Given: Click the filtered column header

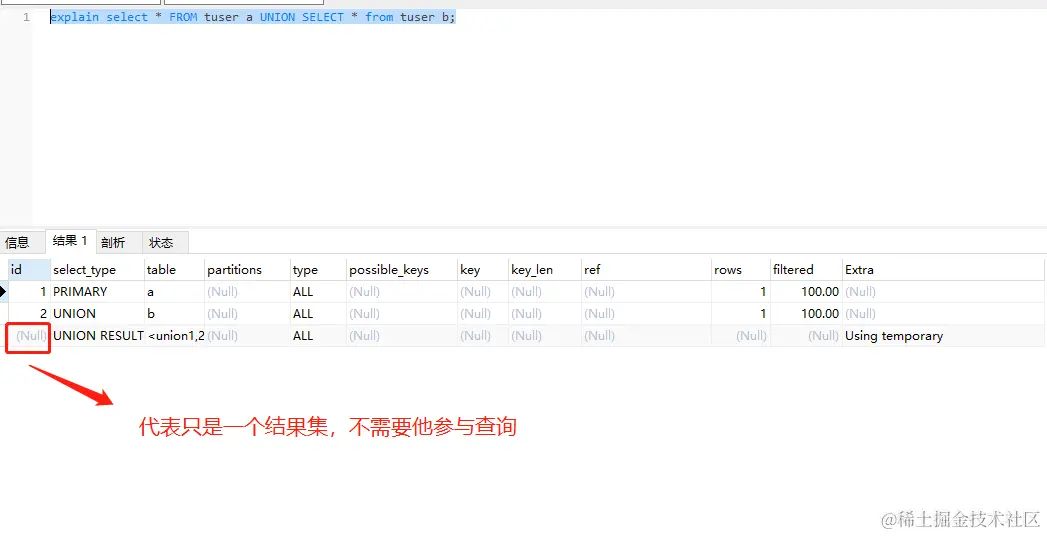Looking at the screenshot, I should 806,270.
